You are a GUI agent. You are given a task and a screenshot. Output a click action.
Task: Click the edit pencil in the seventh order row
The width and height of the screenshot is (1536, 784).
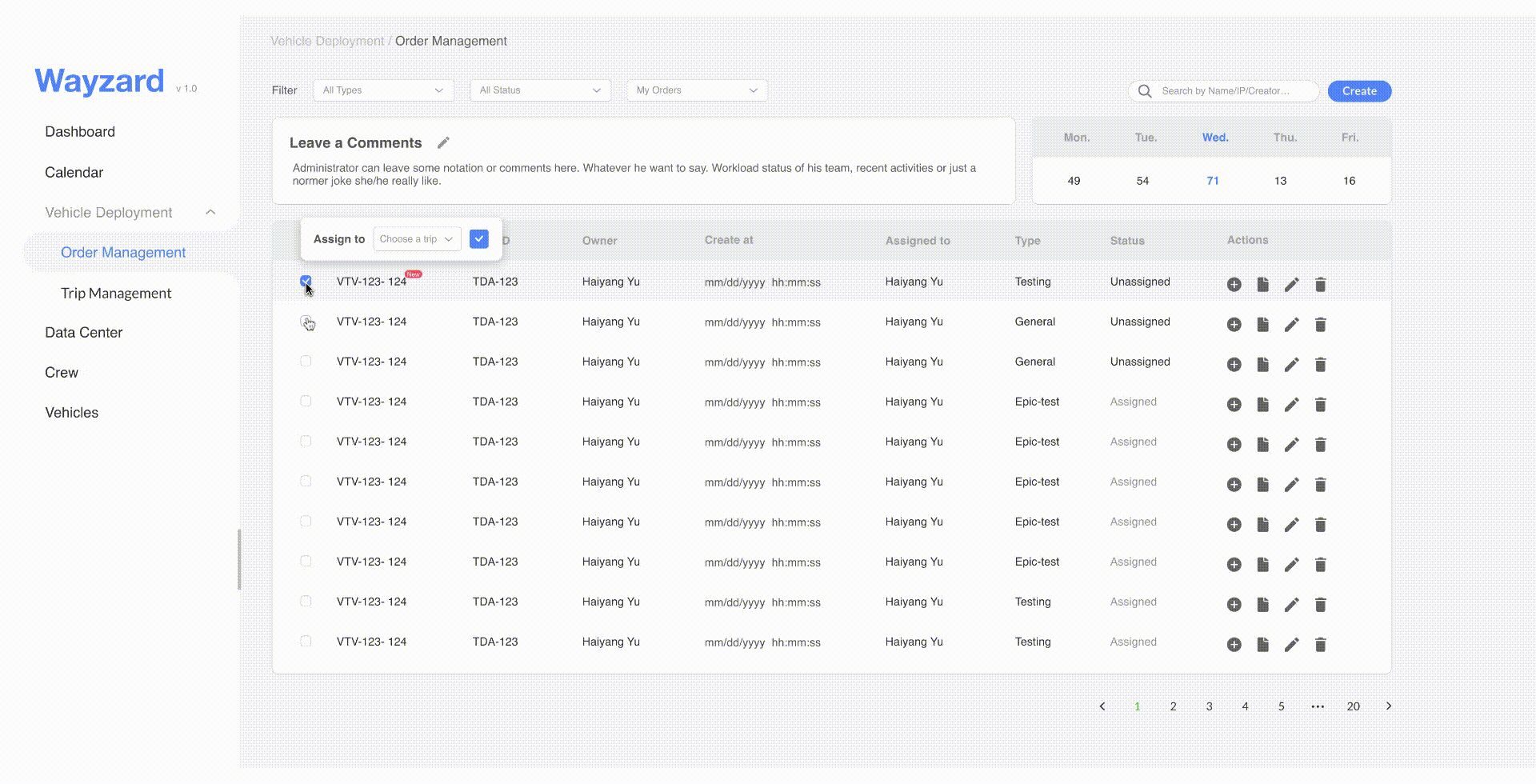pos(1291,524)
